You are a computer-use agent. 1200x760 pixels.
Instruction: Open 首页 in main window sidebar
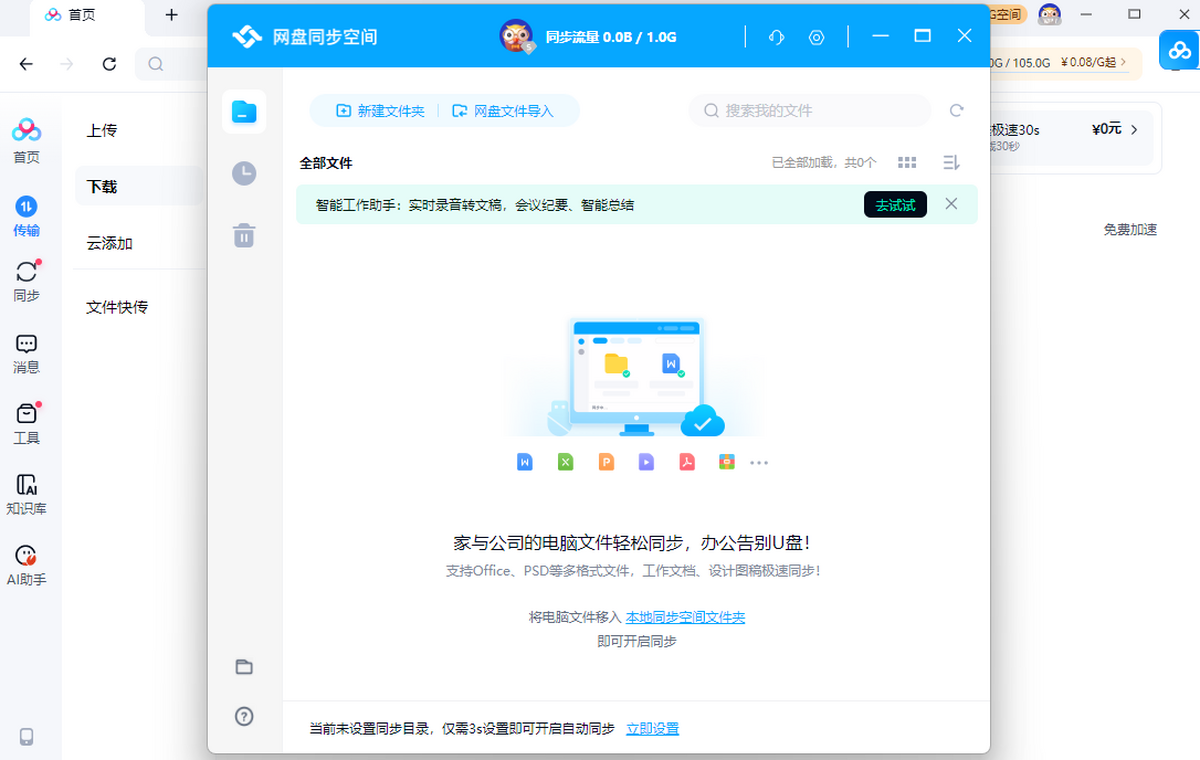26,141
